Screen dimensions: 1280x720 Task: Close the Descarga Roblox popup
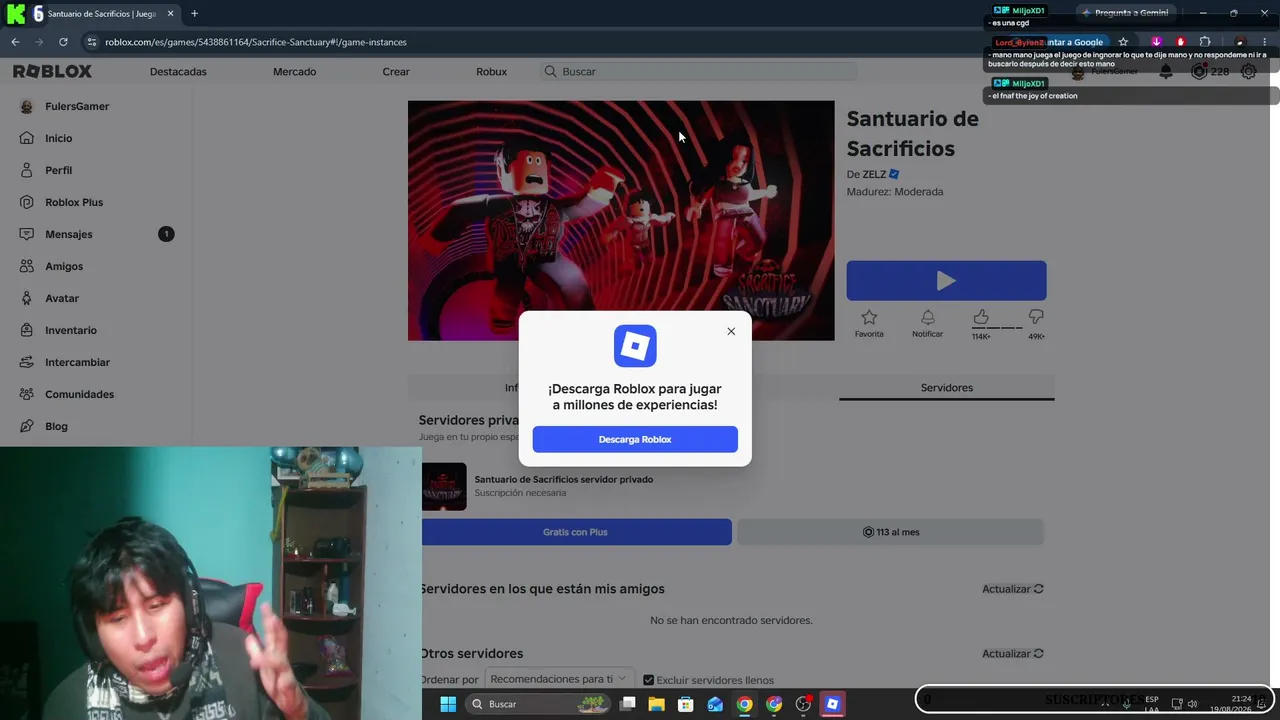731,331
